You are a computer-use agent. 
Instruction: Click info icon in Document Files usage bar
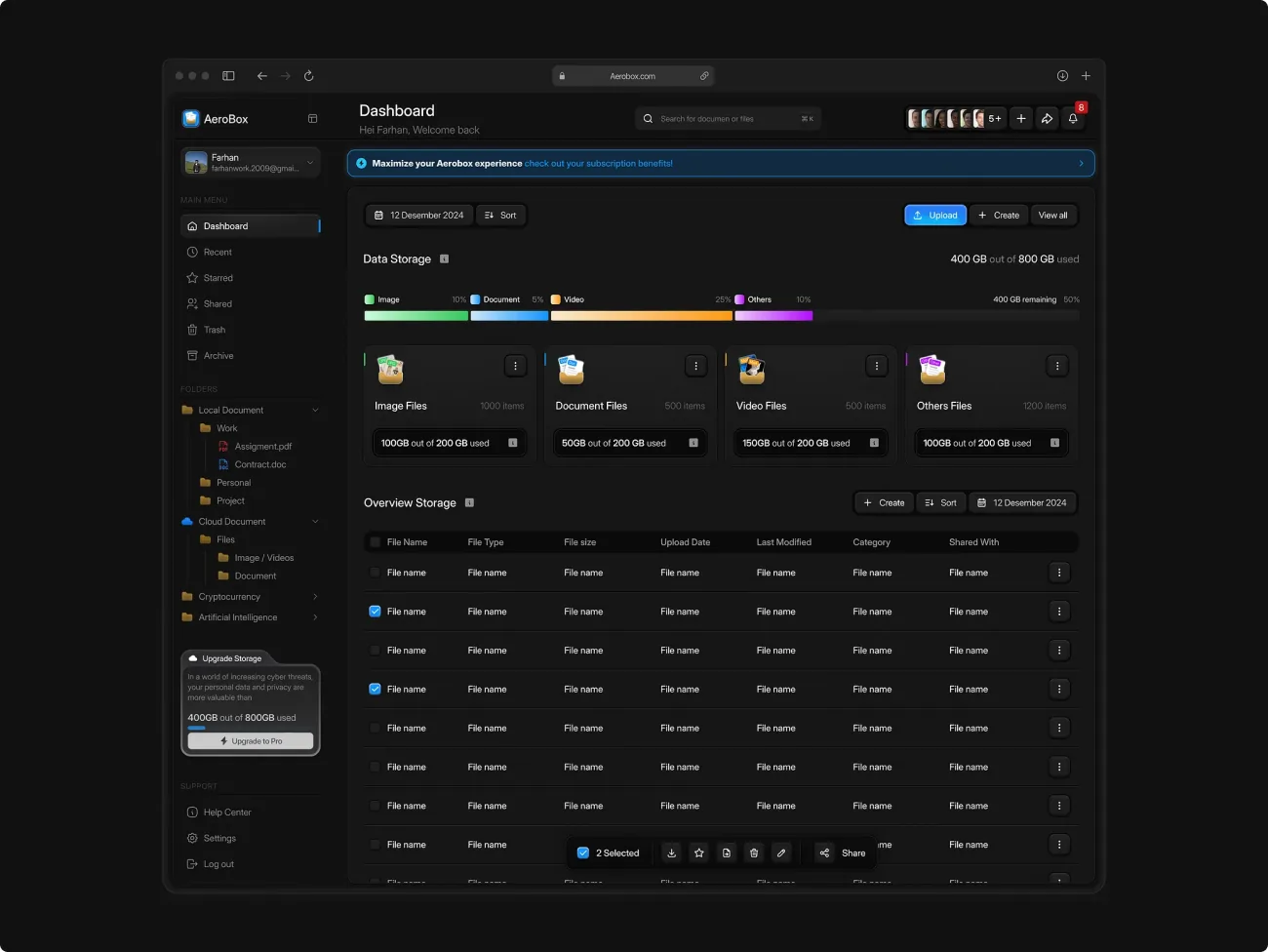[693, 443]
